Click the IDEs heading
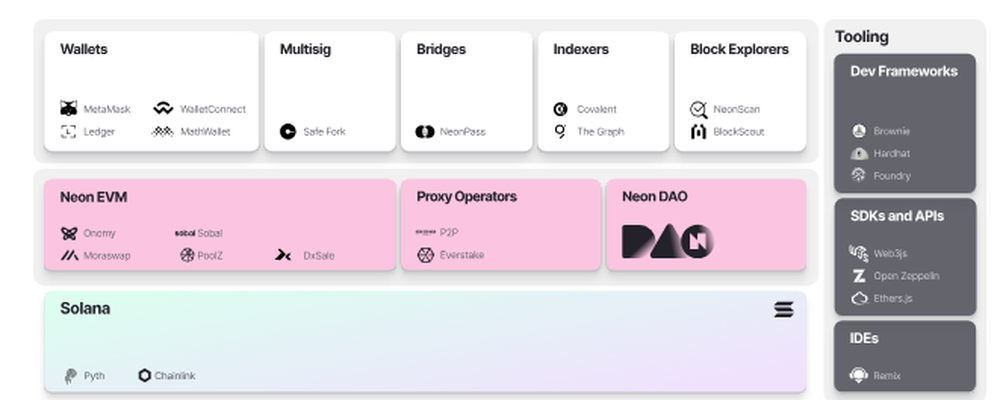Image resolution: width=1000 pixels, height=400 pixels. (x=864, y=338)
